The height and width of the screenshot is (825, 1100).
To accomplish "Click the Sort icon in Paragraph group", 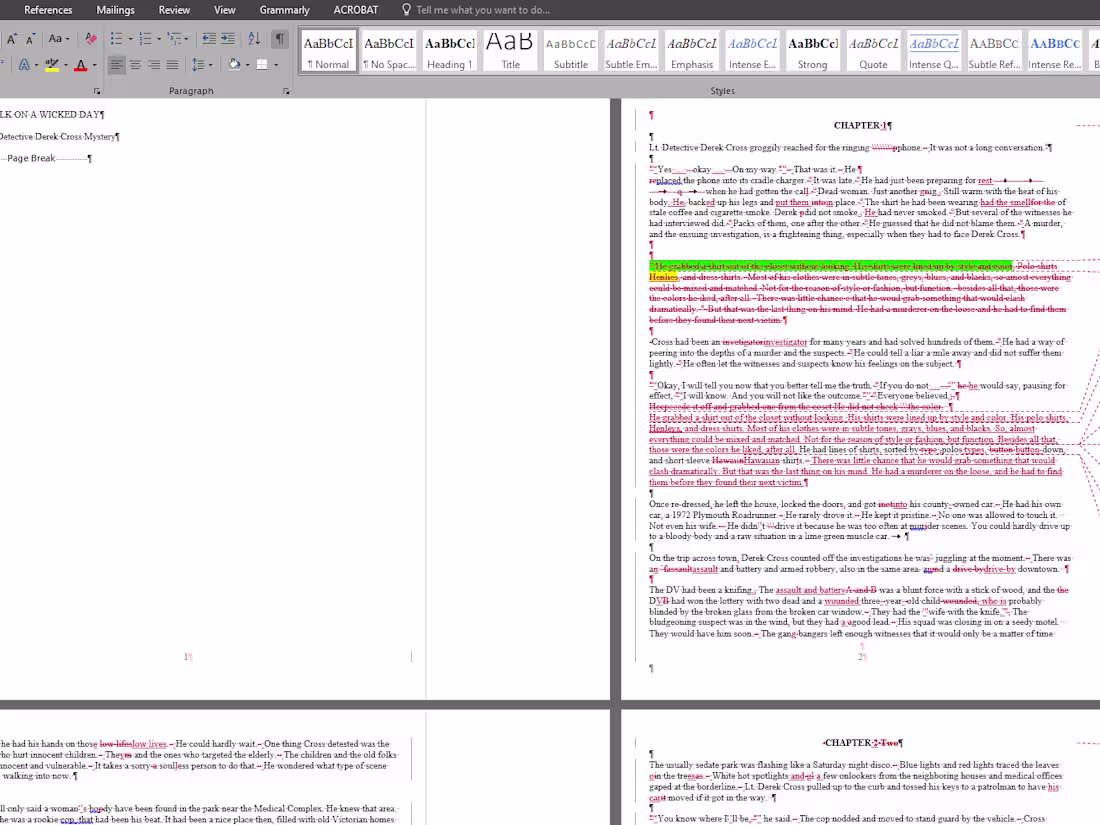I will pyautogui.click(x=253, y=37).
